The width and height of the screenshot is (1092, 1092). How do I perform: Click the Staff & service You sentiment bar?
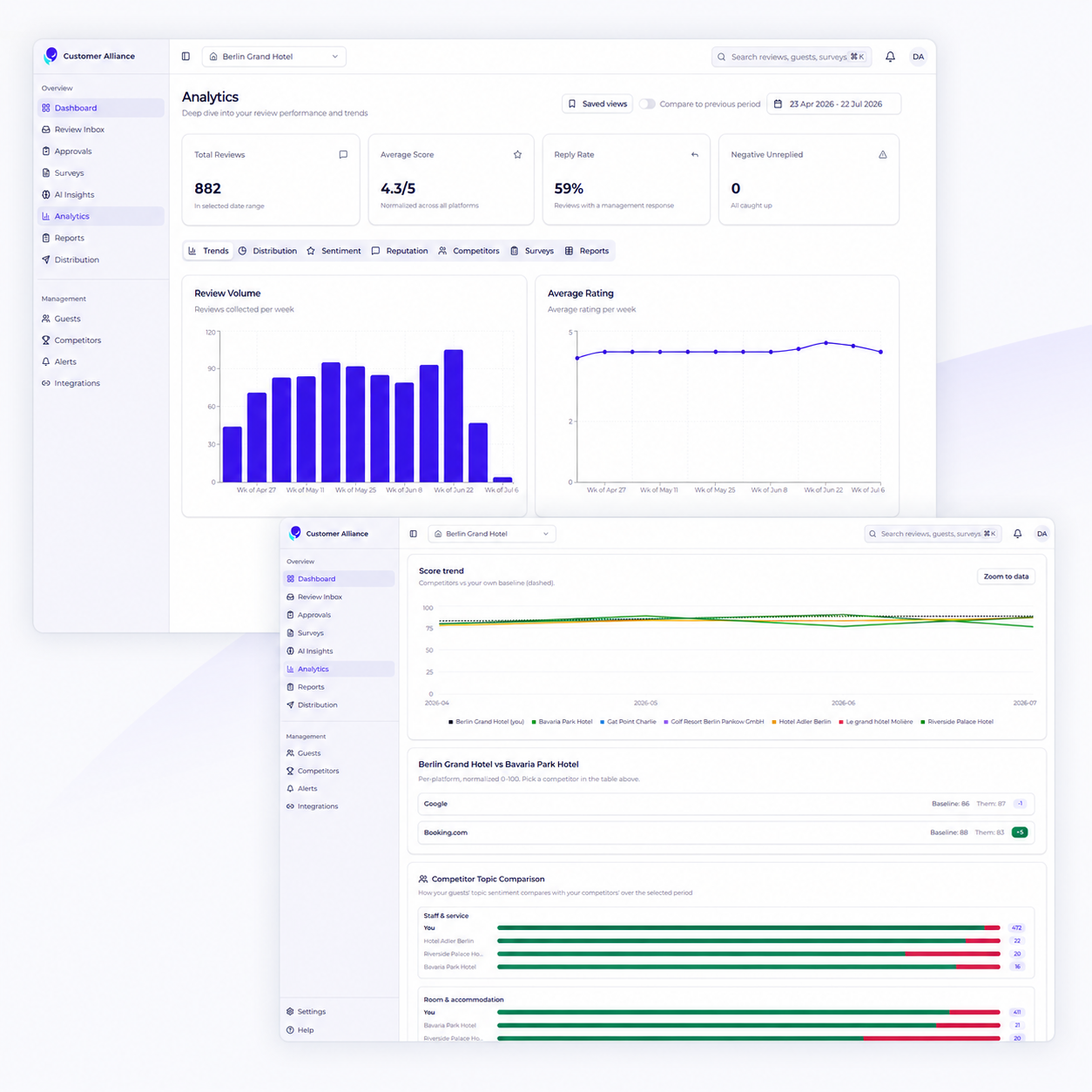[749, 928]
